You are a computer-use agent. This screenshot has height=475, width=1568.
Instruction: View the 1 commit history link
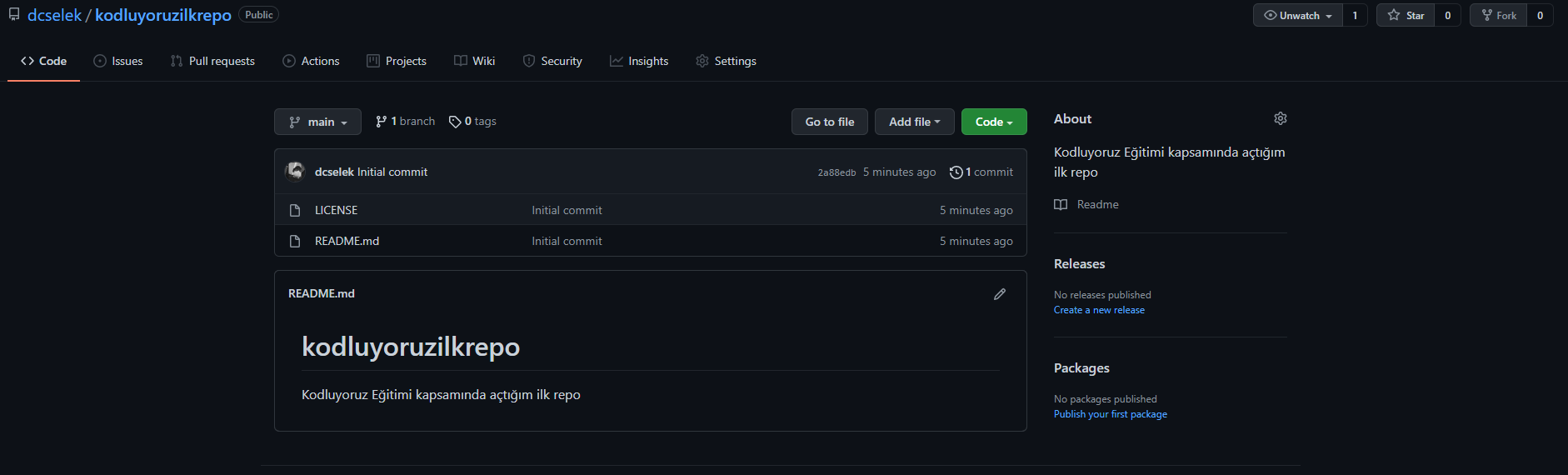click(x=981, y=172)
